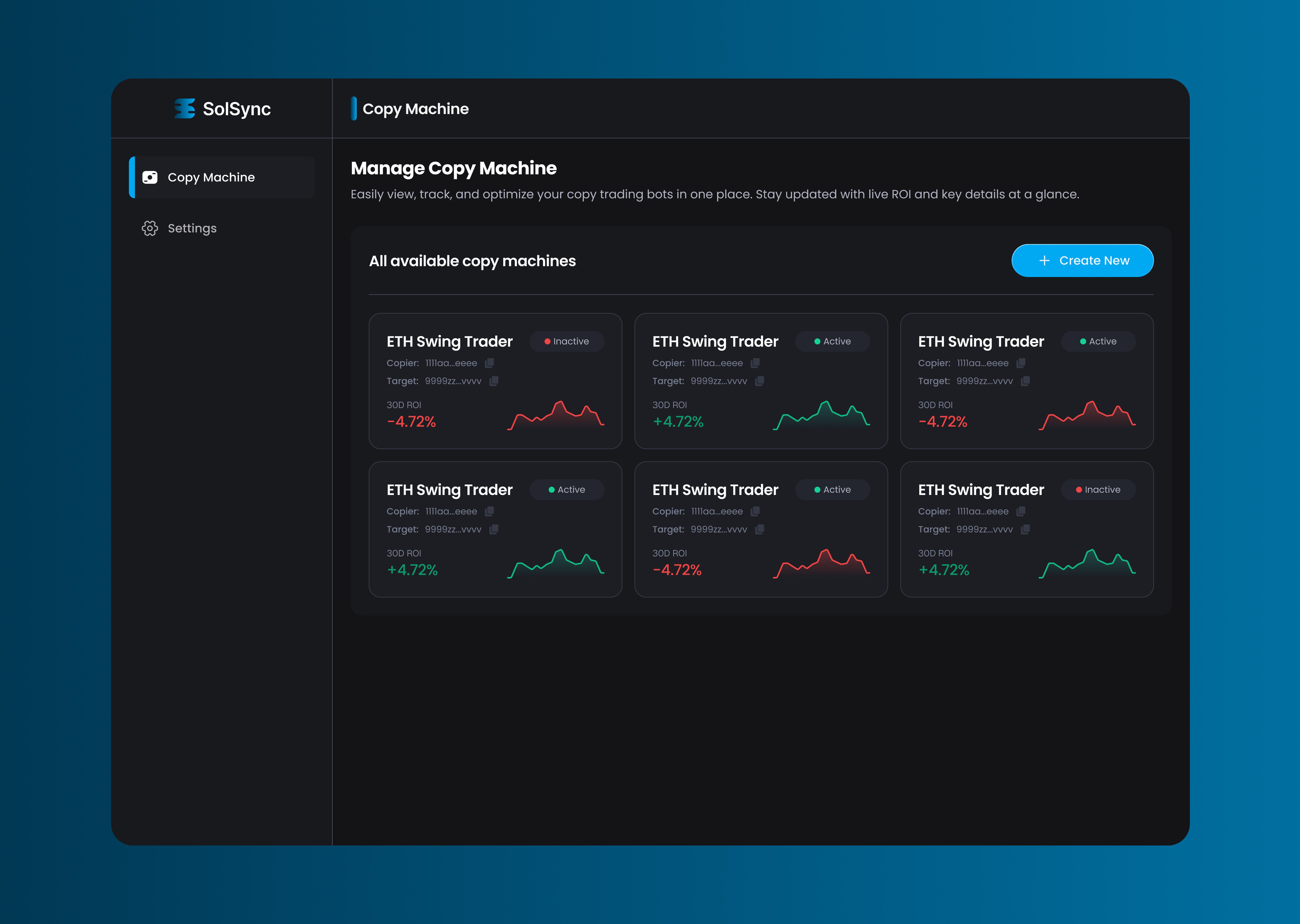Copy the Target address on the top-right card
This screenshot has width=1300, height=924.
[x=1025, y=381]
